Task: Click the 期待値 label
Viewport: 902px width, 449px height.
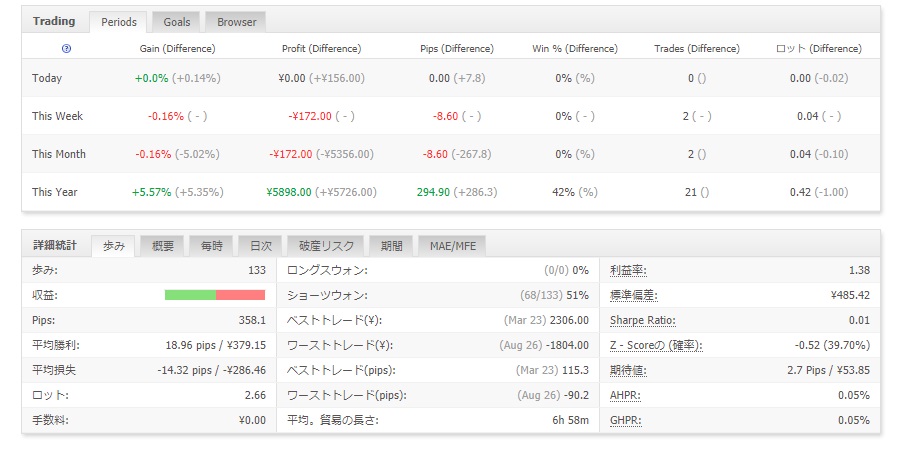Action: [x=628, y=370]
